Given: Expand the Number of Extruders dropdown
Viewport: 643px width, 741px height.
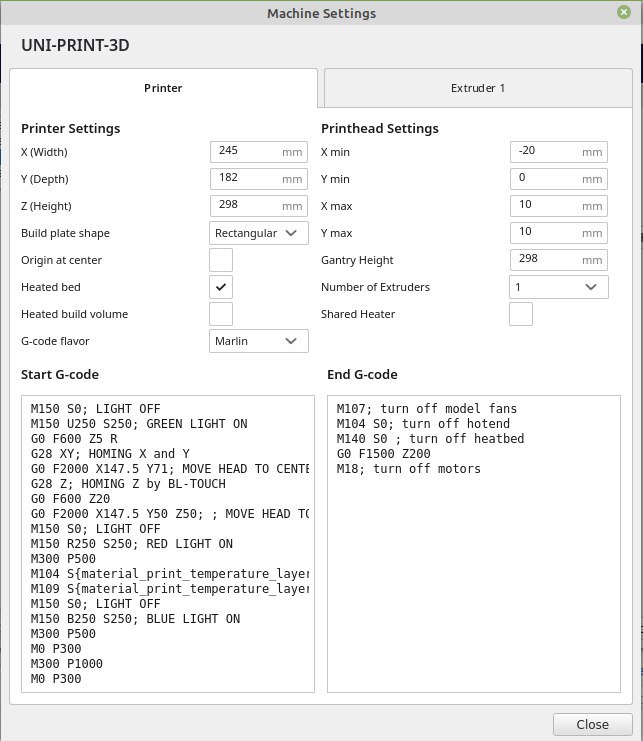Looking at the screenshot, I should click(x=559, y=287).
